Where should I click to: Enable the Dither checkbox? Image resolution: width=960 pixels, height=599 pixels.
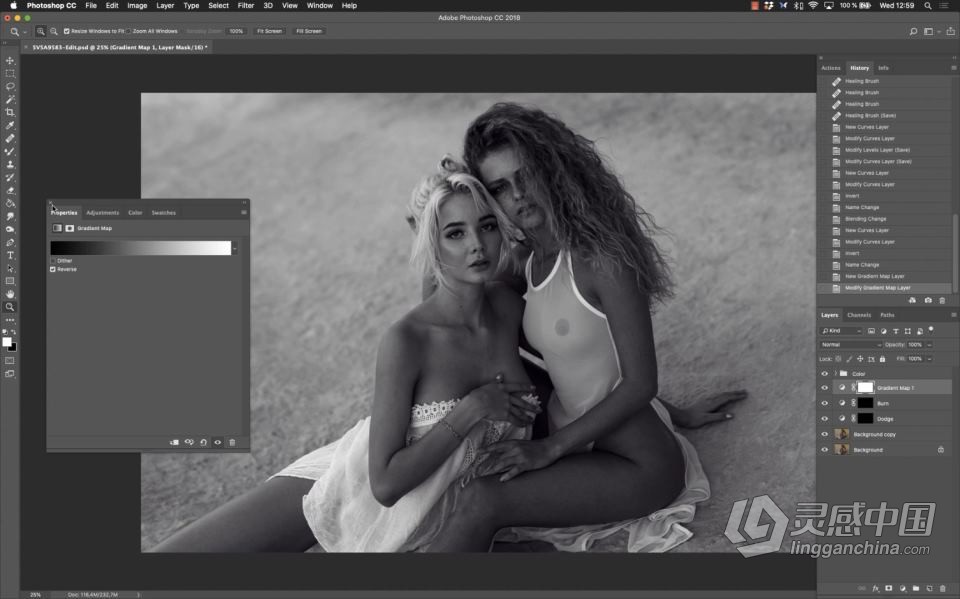click(x=54, y=261)
